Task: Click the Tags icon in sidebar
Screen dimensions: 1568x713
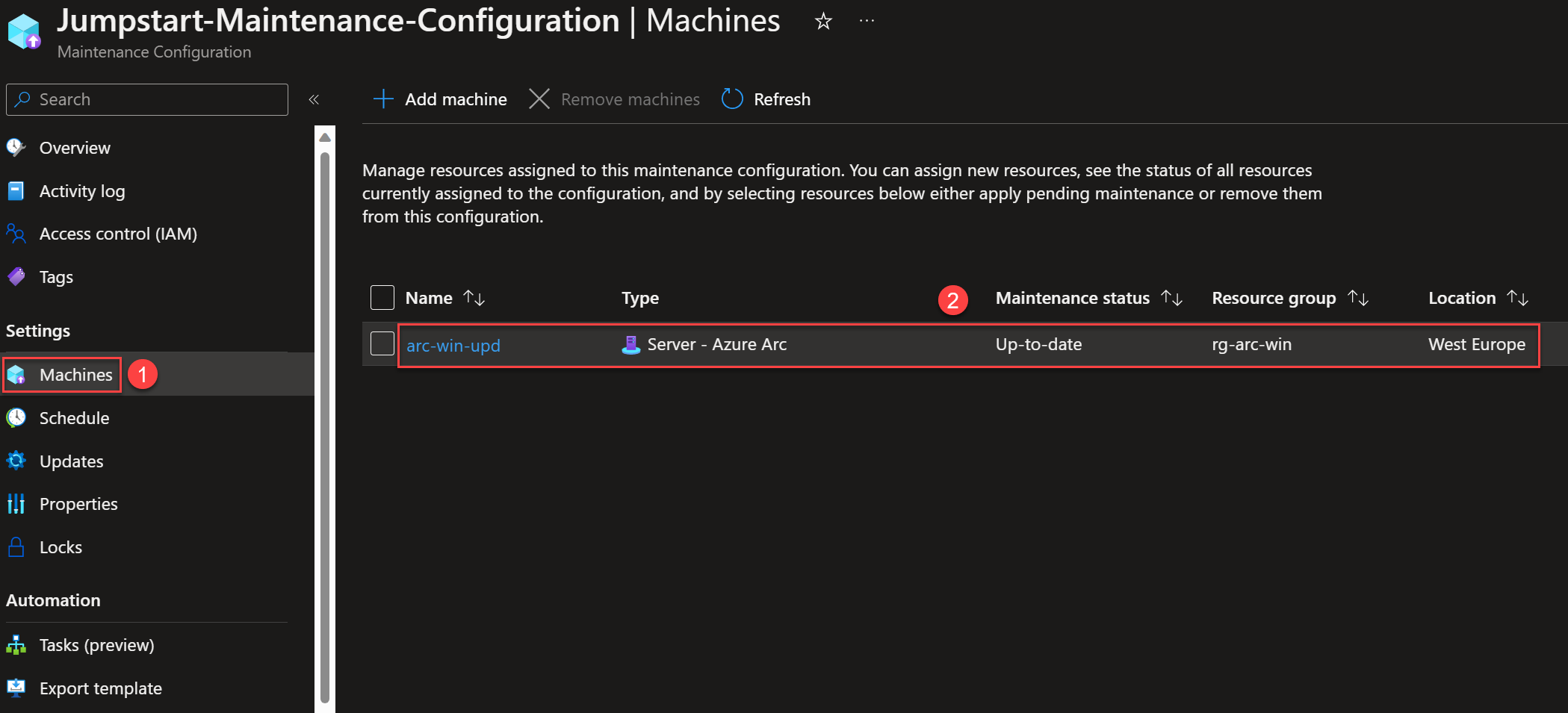Action: click(16, 277)
